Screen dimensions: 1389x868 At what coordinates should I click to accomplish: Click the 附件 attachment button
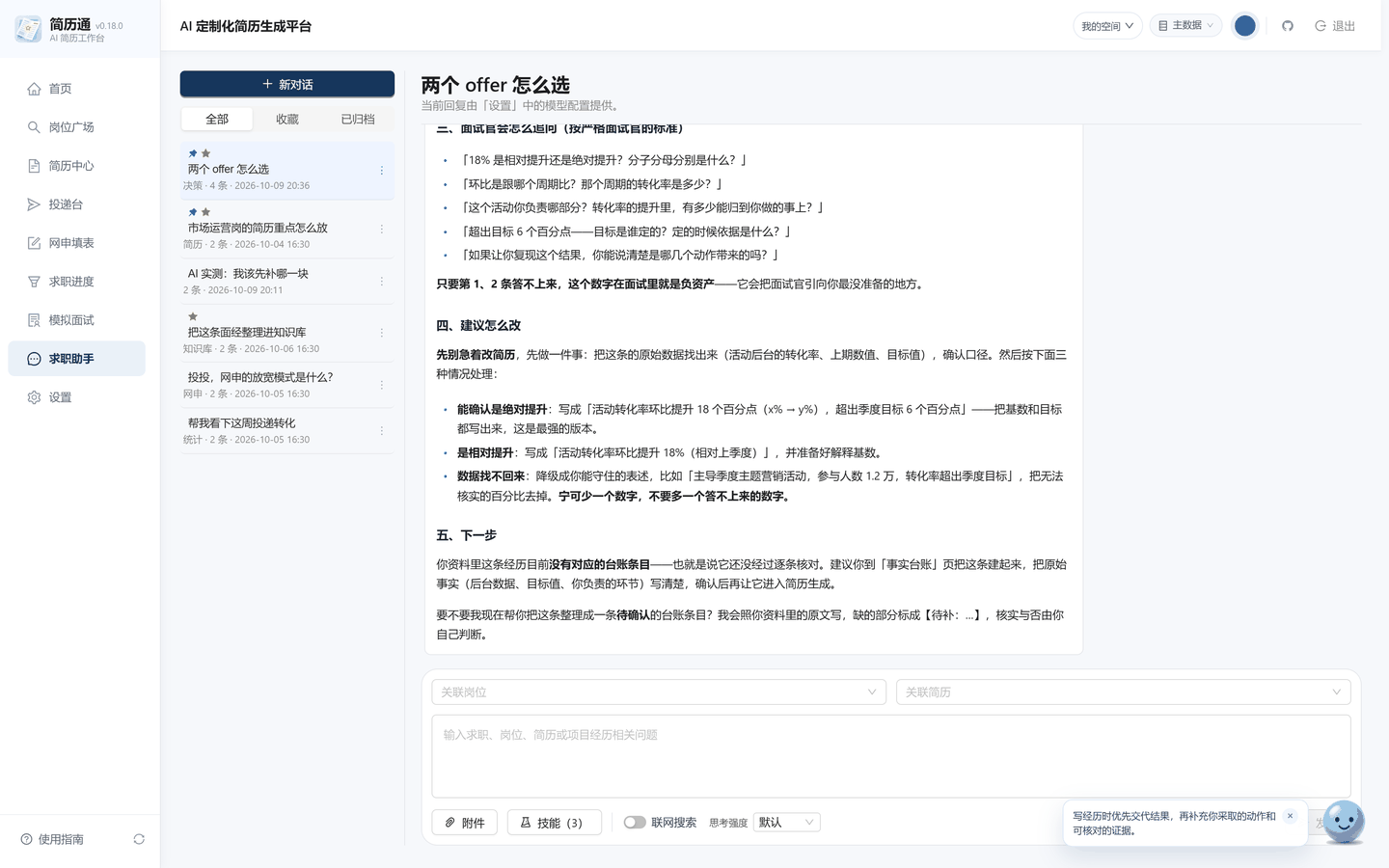465,823
